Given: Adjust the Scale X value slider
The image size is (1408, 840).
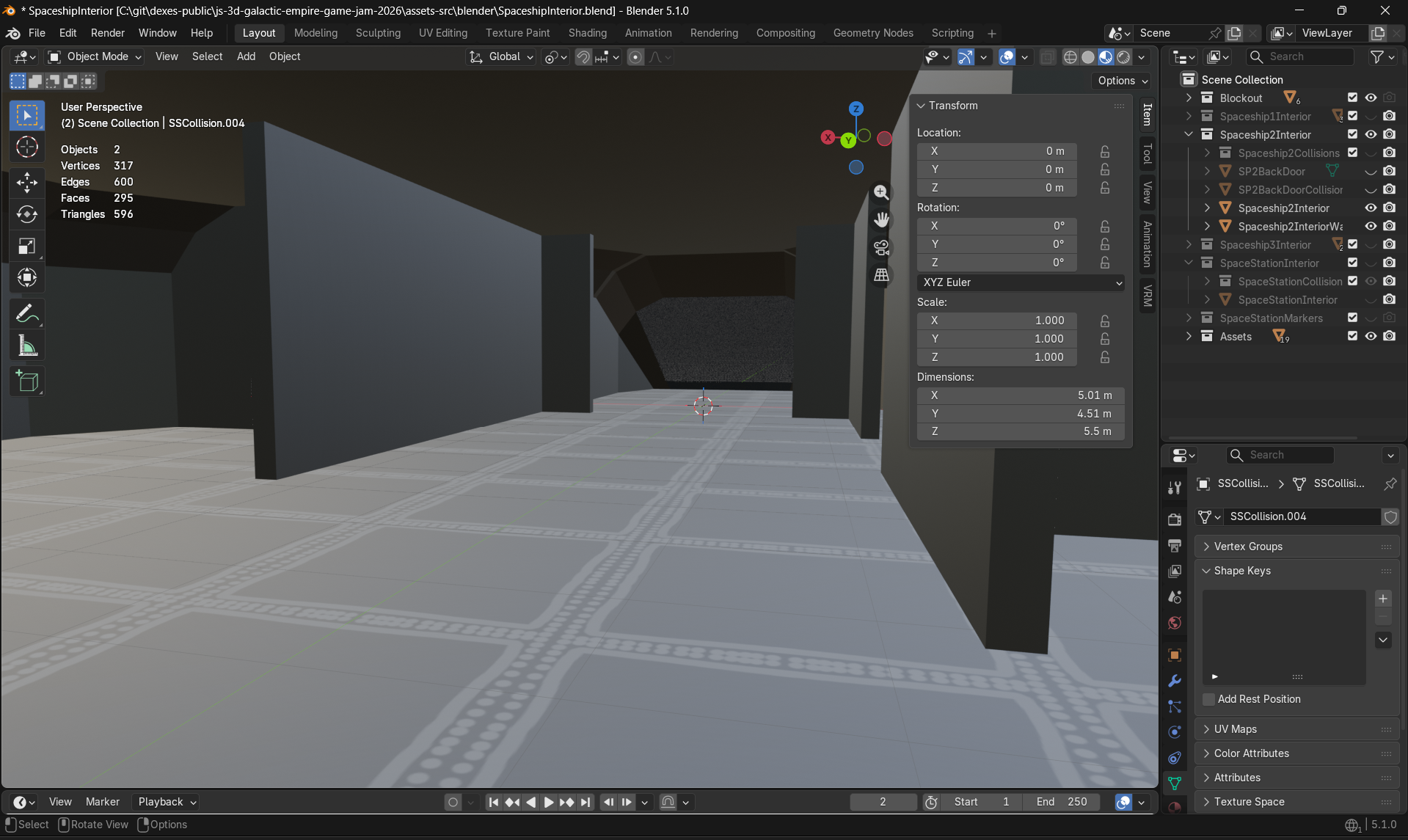Looking at the screenshot, I should 996,321.
